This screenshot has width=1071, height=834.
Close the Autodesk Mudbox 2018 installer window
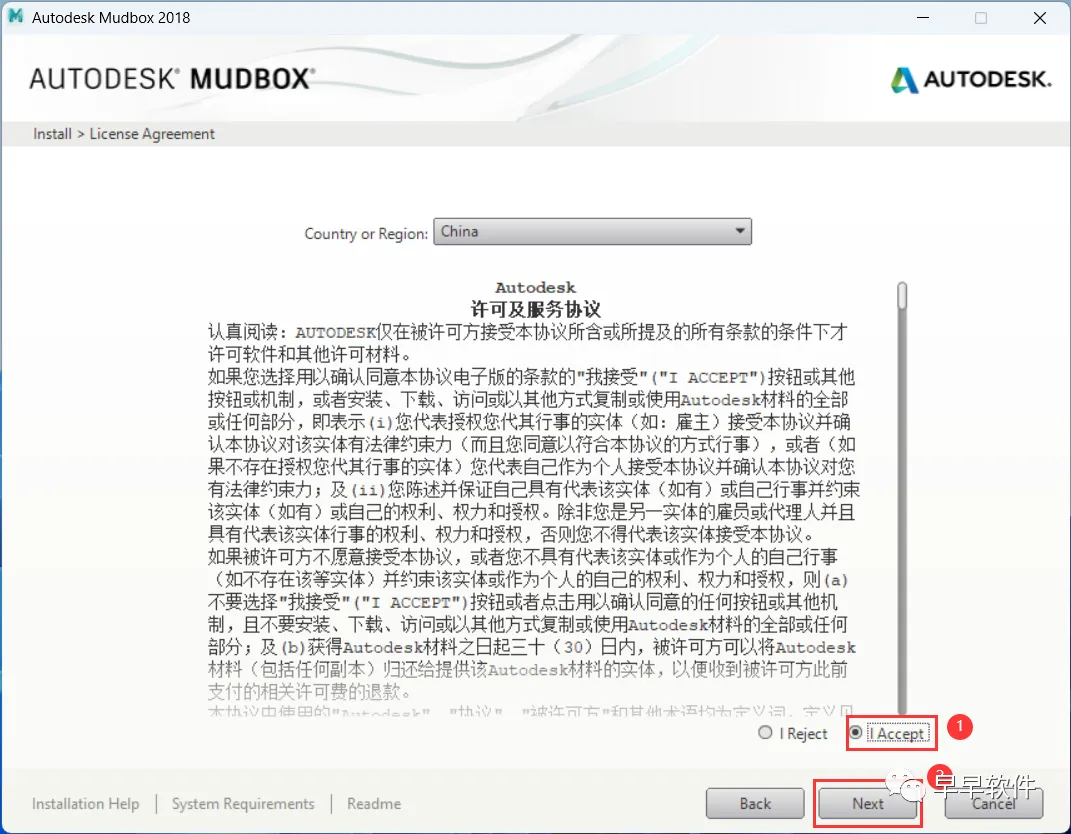pyautogui.click(x=1040, y=18)
